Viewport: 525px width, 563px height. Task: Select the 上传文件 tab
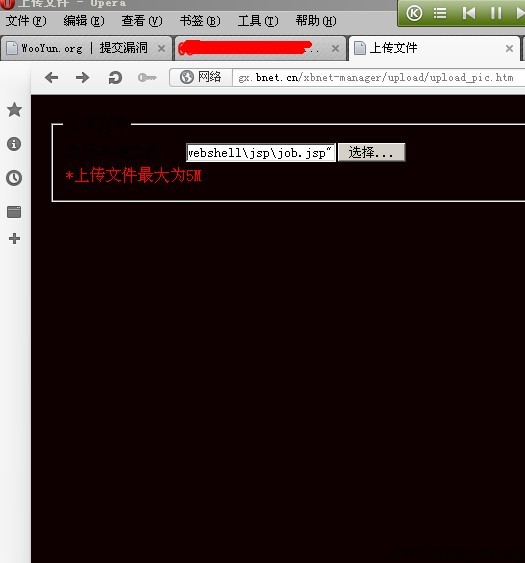pos(435,48)
